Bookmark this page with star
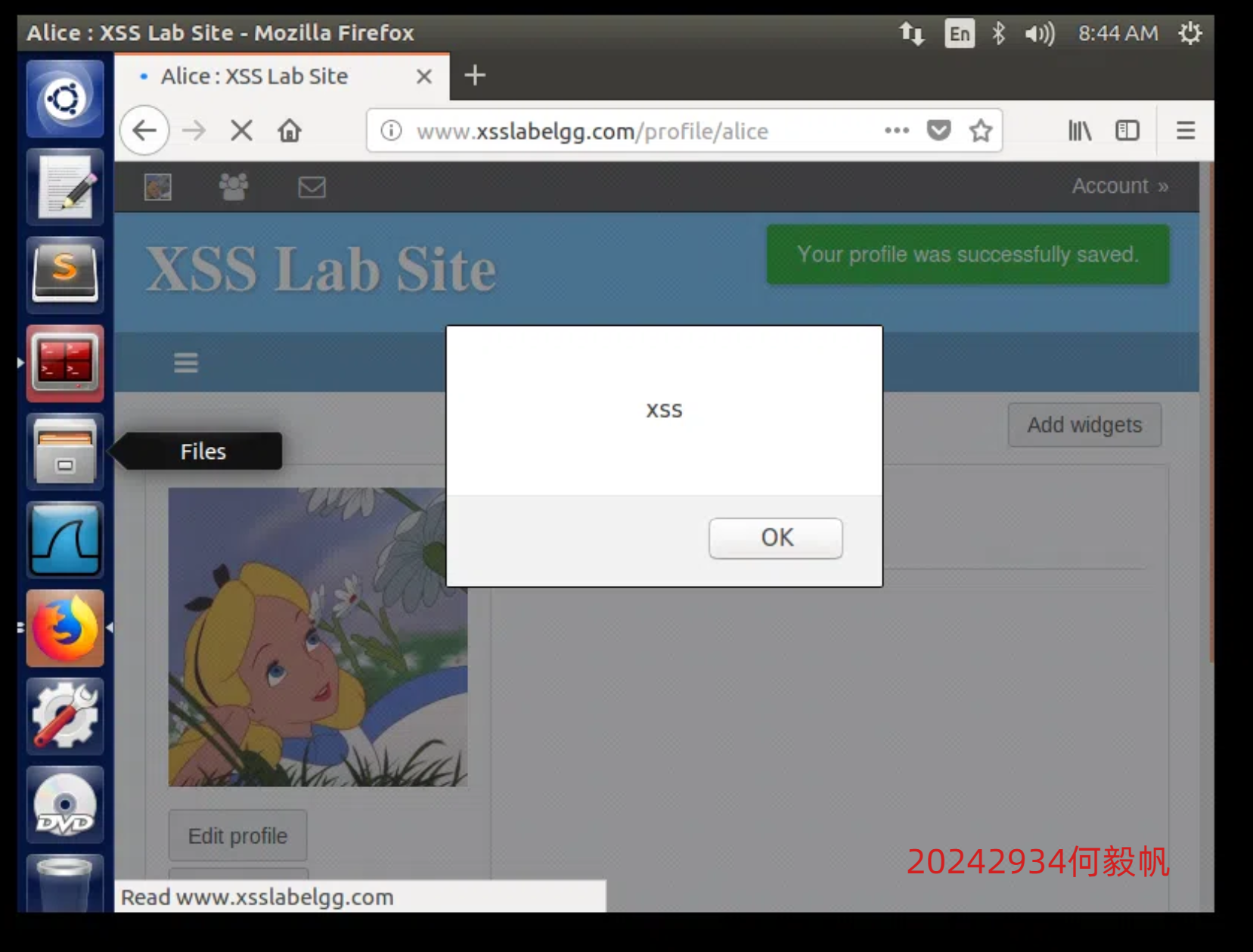Screen dimensions: 1253x952 [981, 131]
